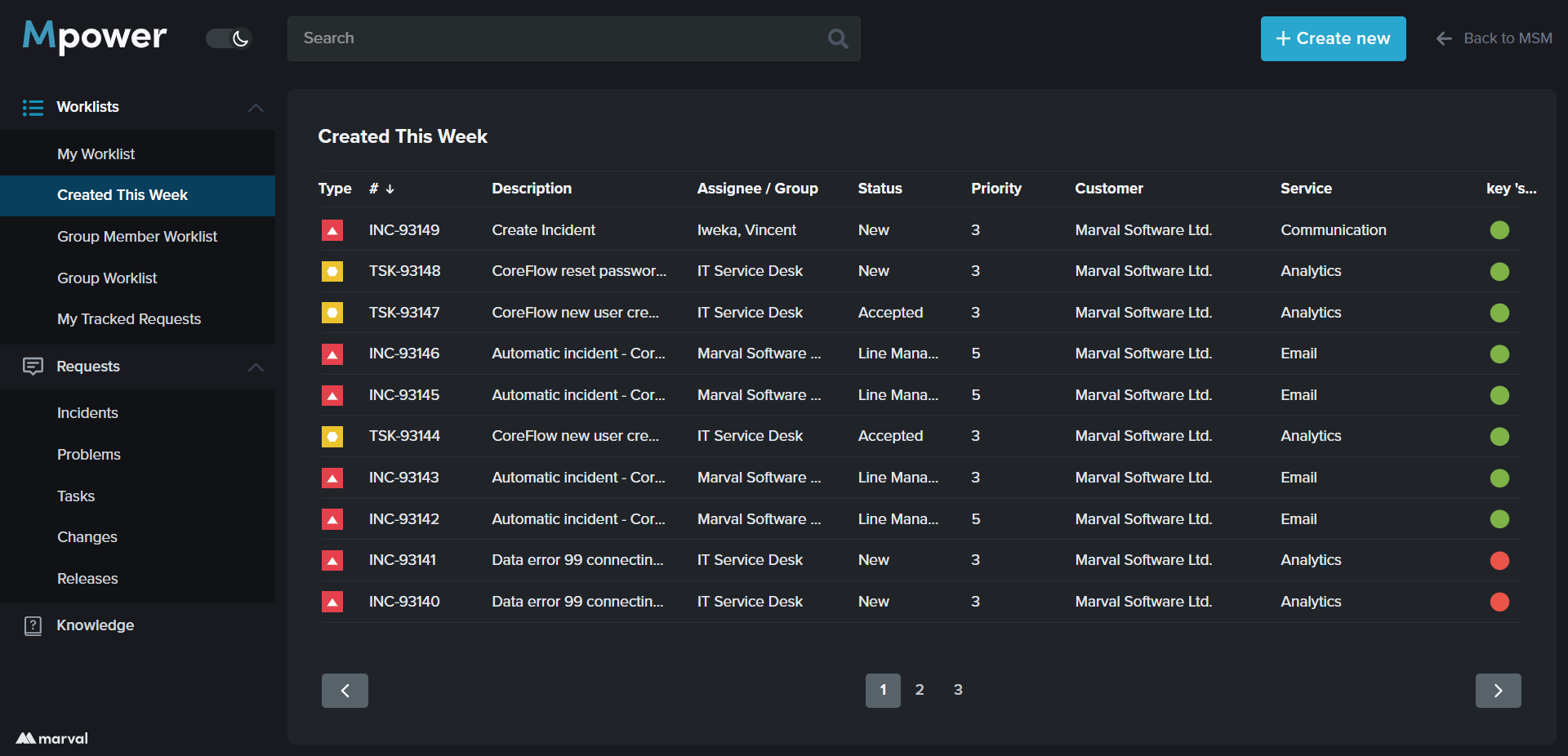Click into the Search input field
This screenshot has height=756, width=1568.
click(555, 38)
